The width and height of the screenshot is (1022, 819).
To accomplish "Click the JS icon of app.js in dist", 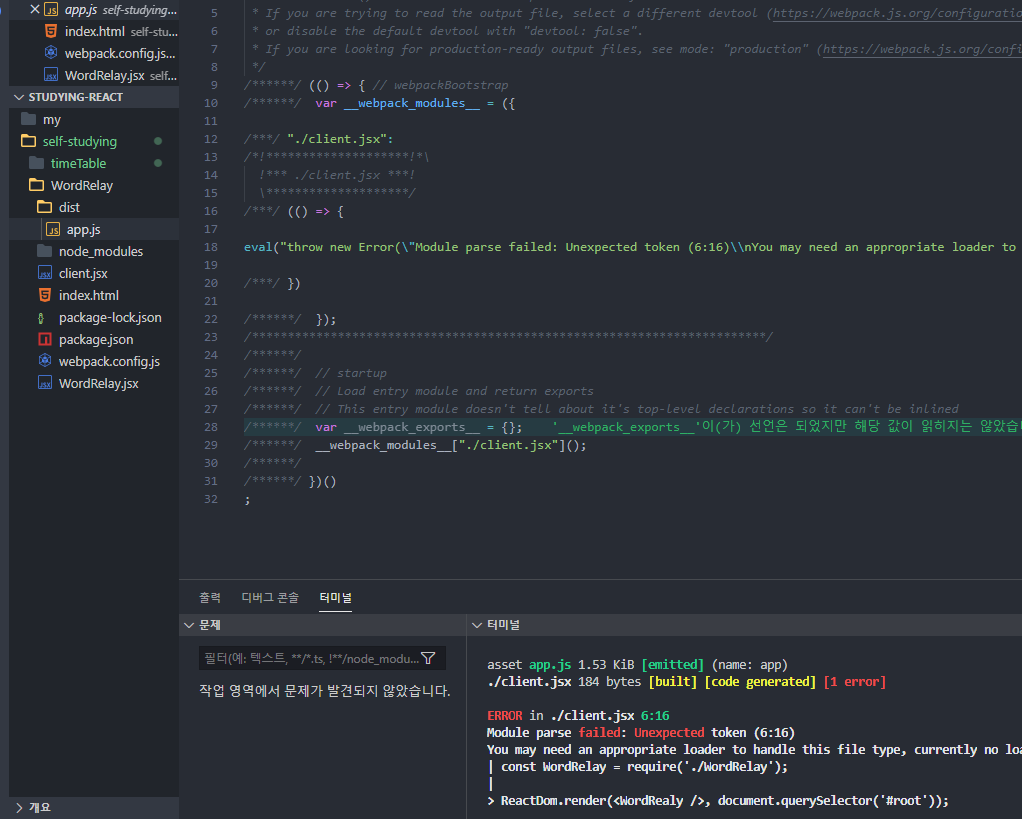I will tap(53, 229).
